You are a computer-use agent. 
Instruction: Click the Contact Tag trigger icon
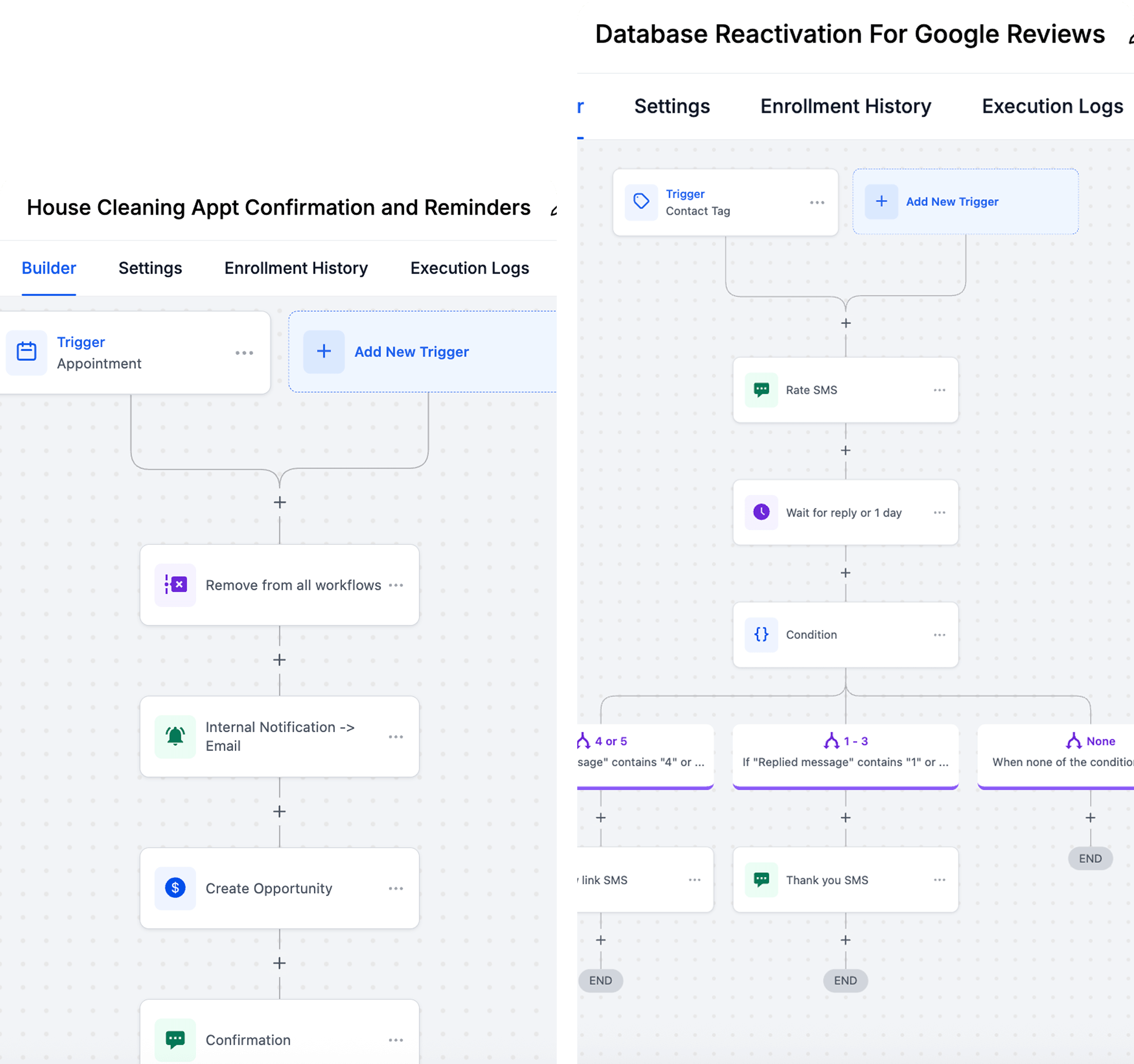(x=641, y=201)
